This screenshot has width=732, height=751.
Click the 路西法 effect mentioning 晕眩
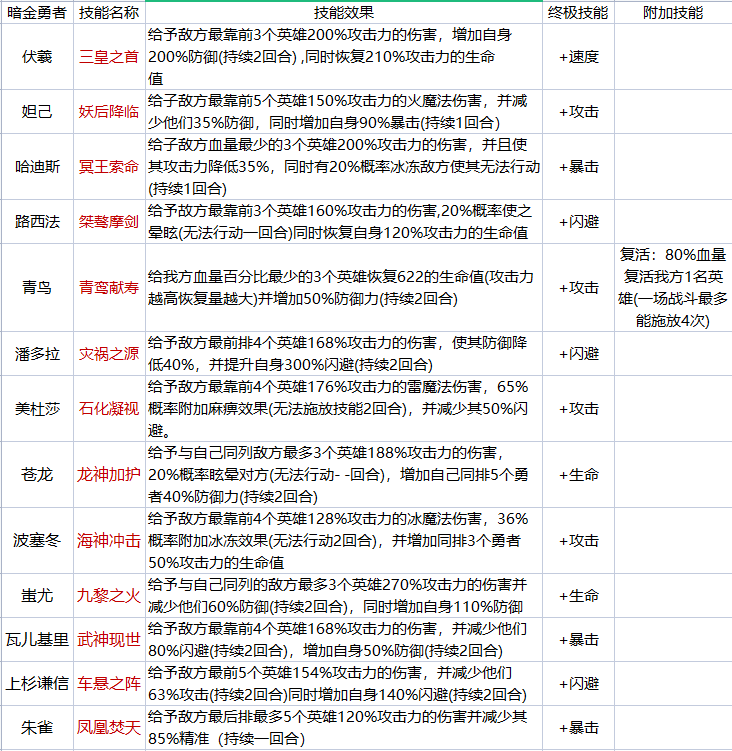343,222
